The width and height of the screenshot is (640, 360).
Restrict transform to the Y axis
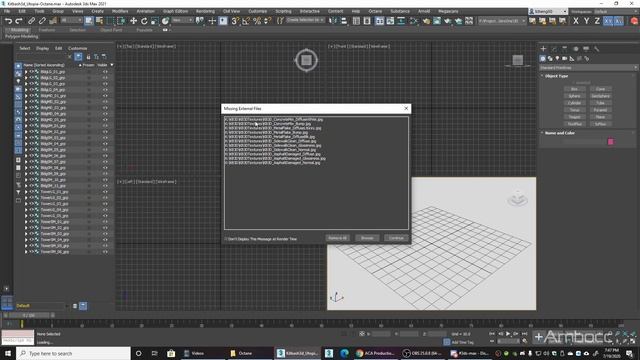(x=586, y=21)
